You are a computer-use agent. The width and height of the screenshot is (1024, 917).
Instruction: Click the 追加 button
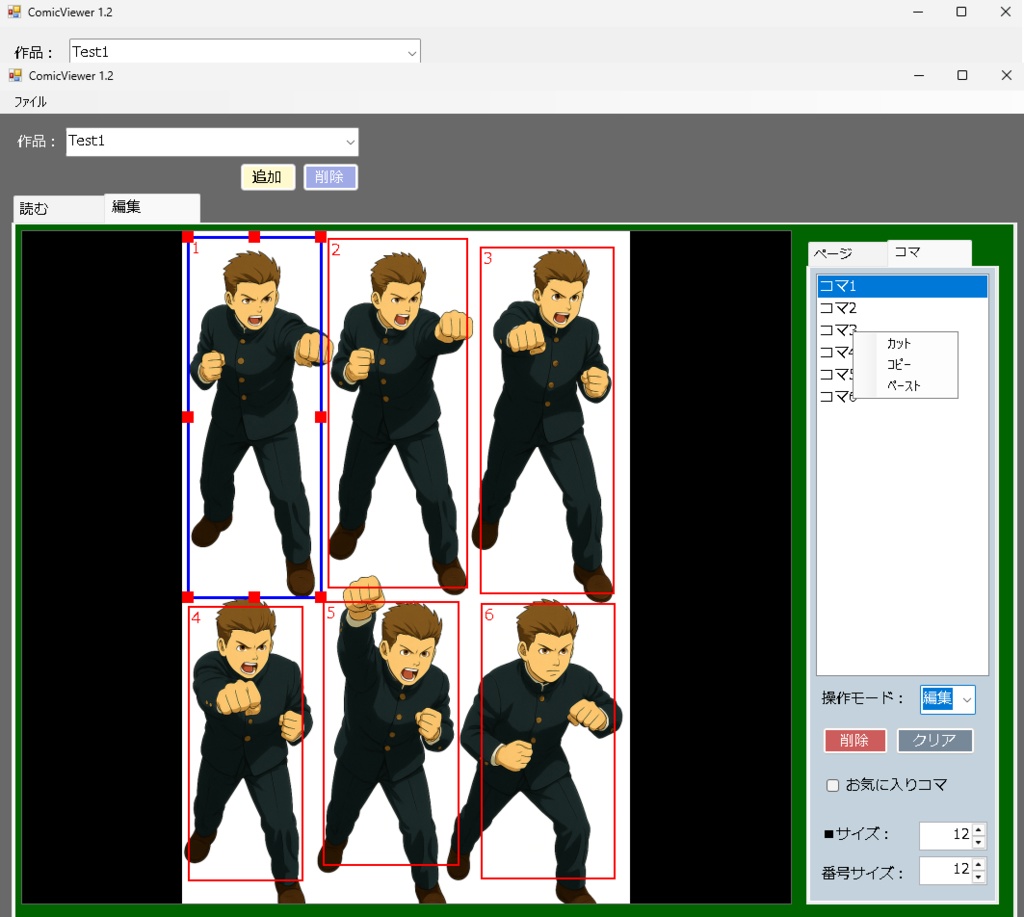pos(267,175)
